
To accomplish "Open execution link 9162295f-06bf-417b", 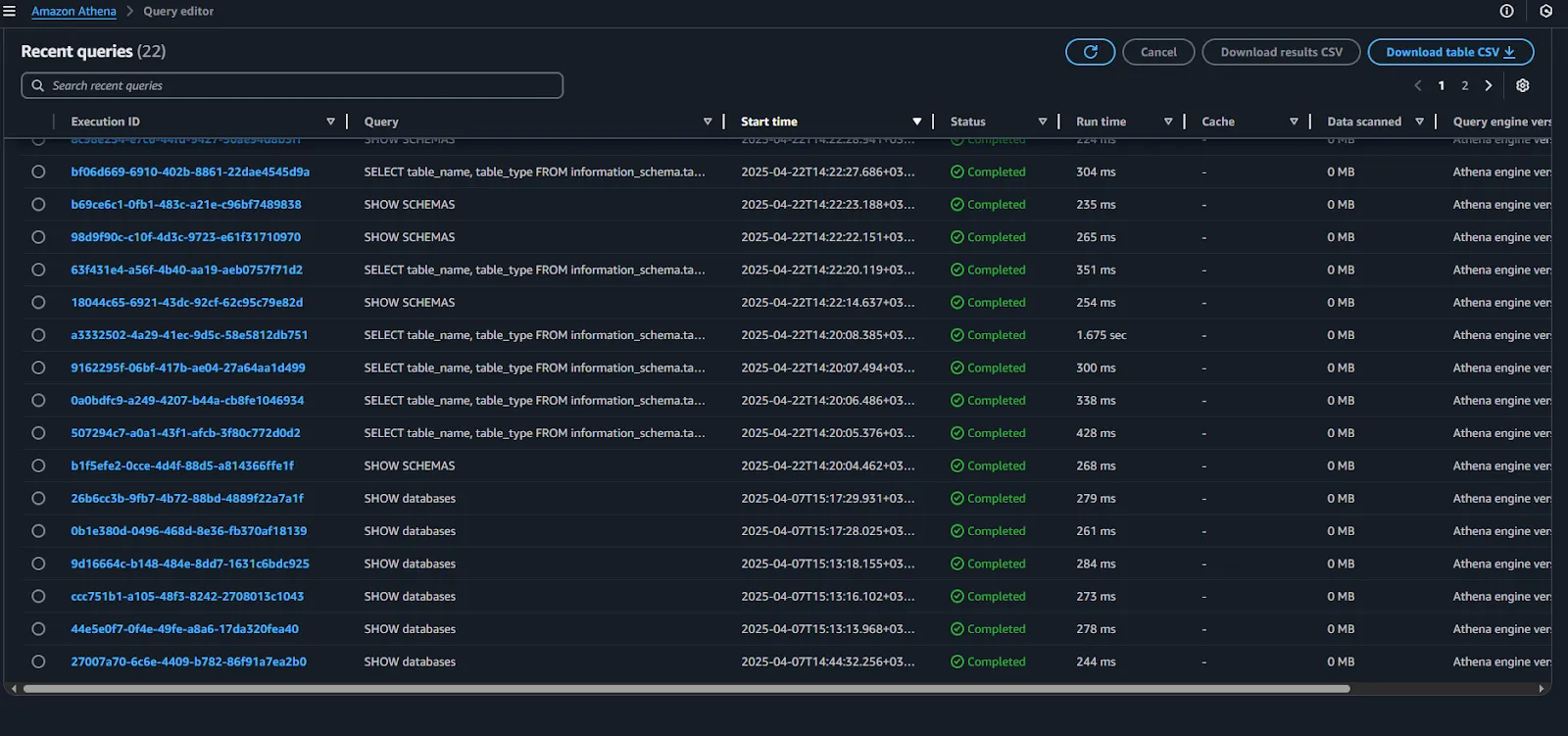I will point(188,368).
